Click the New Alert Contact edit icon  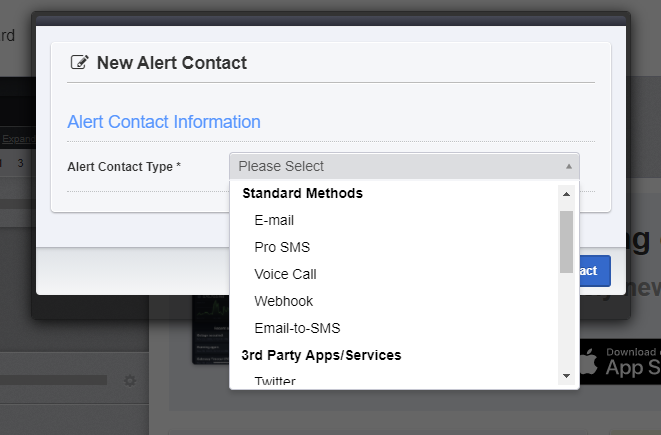point(79,63)
